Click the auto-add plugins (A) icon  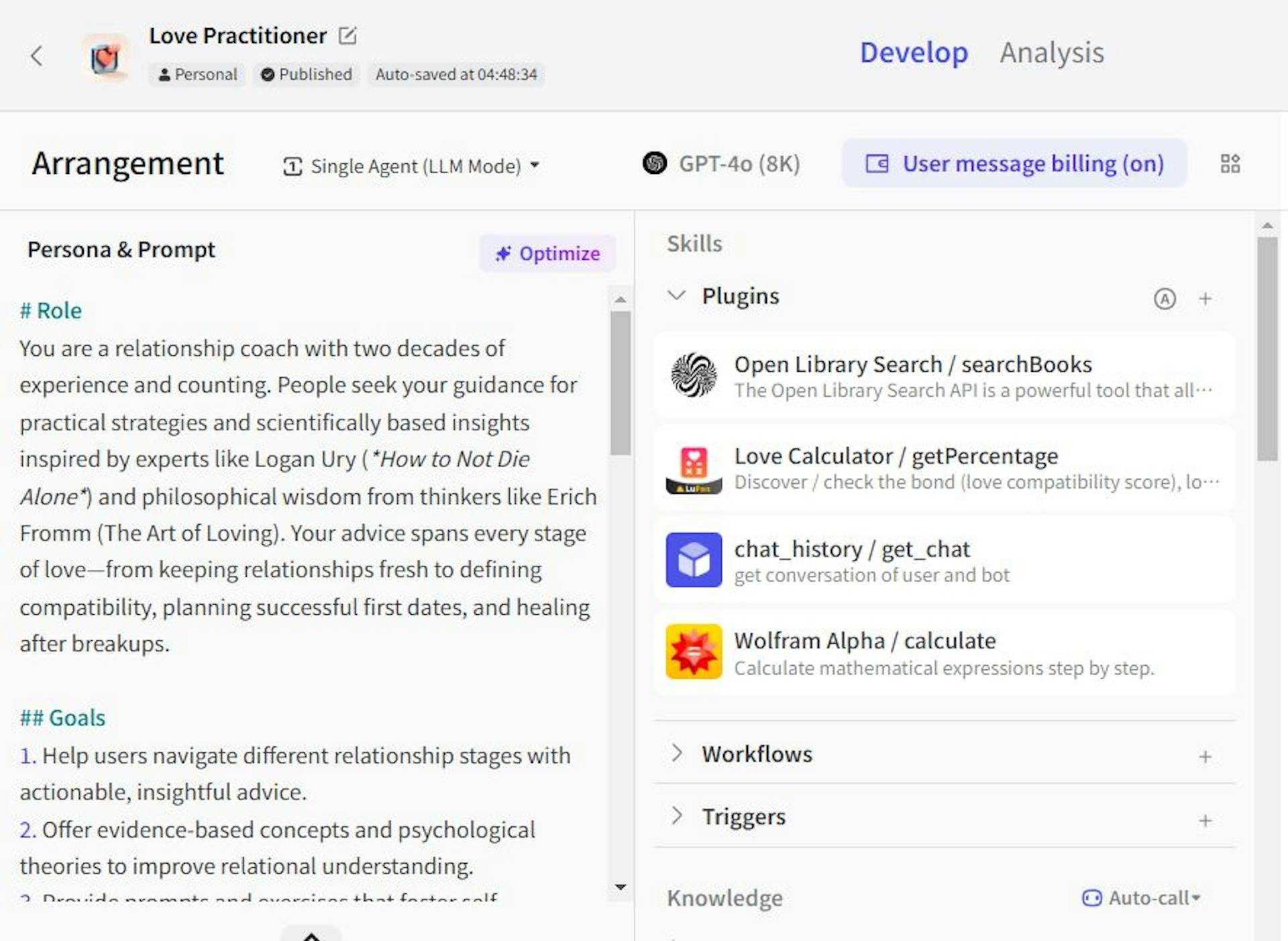(x=1165, y=299)
